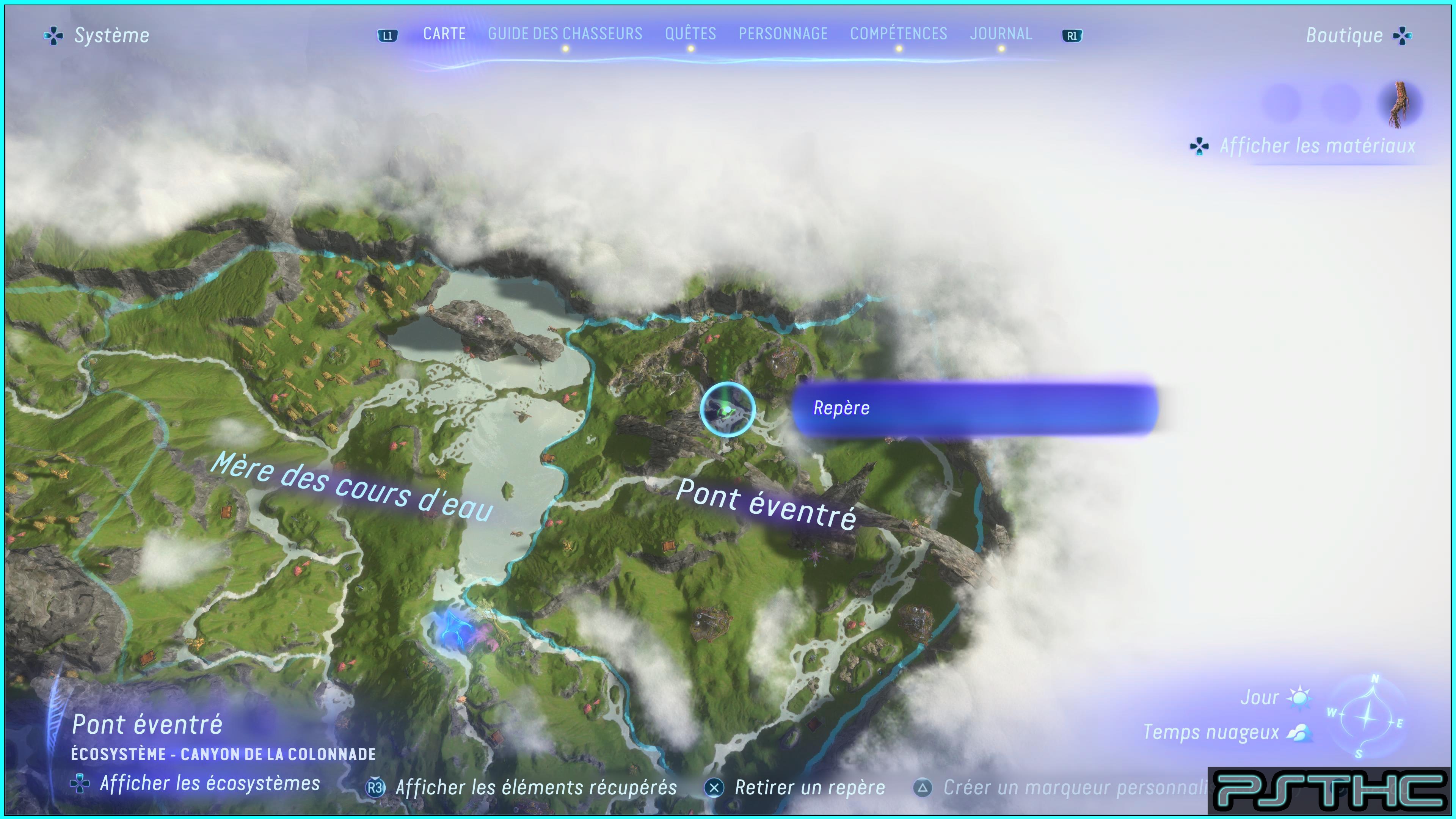Select the pink flower on the lake's rocky island
The height and width of the screenshot is (819, 1456).
click(x=480, y=320)
